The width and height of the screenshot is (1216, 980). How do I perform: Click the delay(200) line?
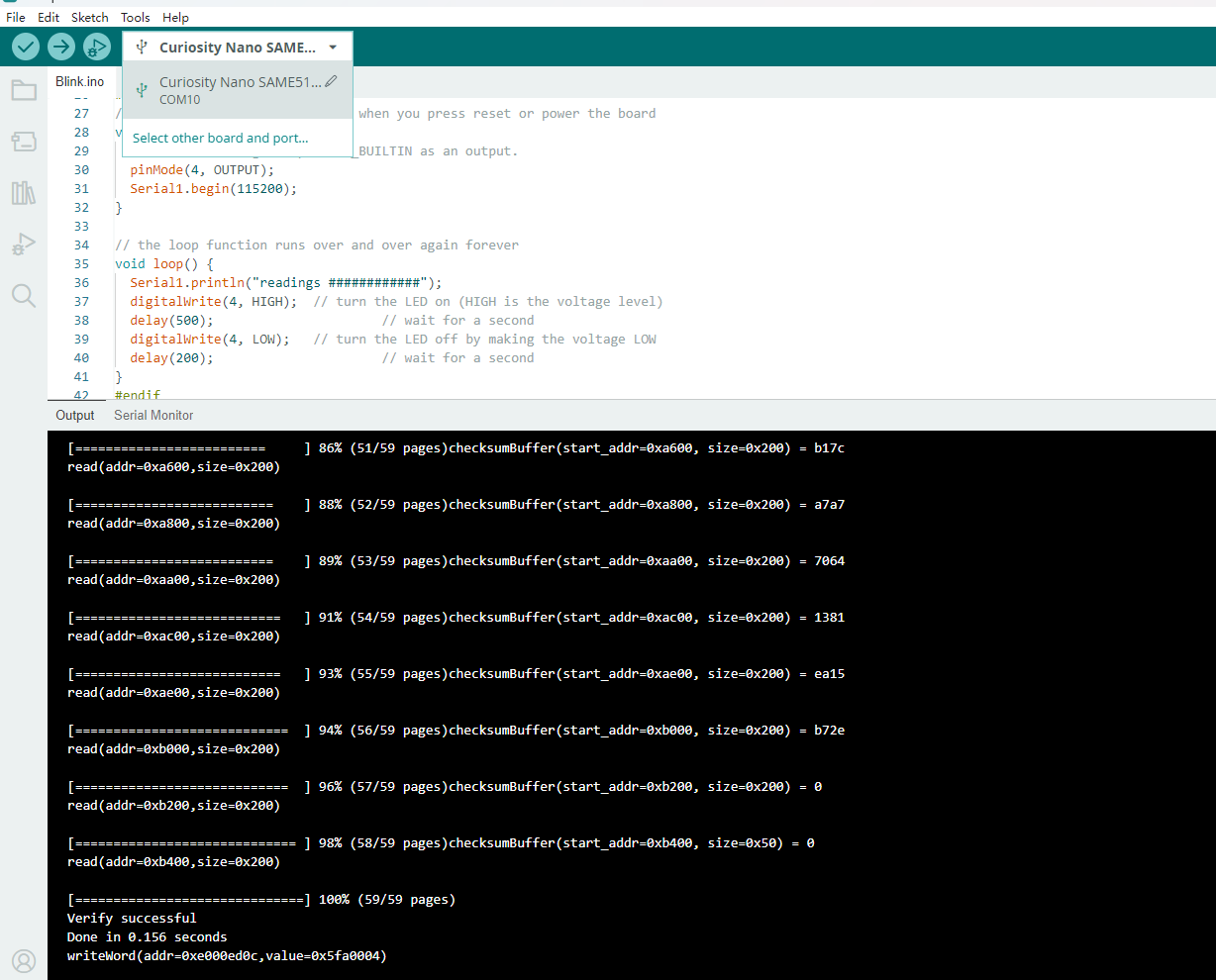(x=332, y=357)
